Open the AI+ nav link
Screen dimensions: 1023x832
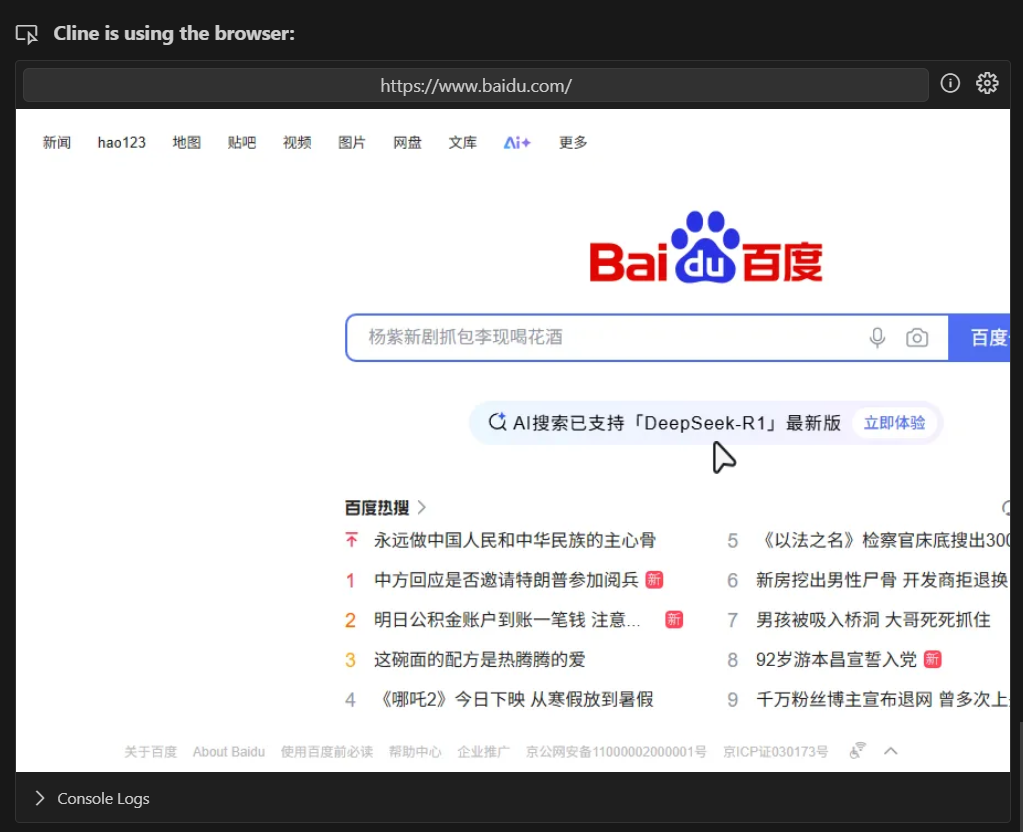(x=517, y=142)
